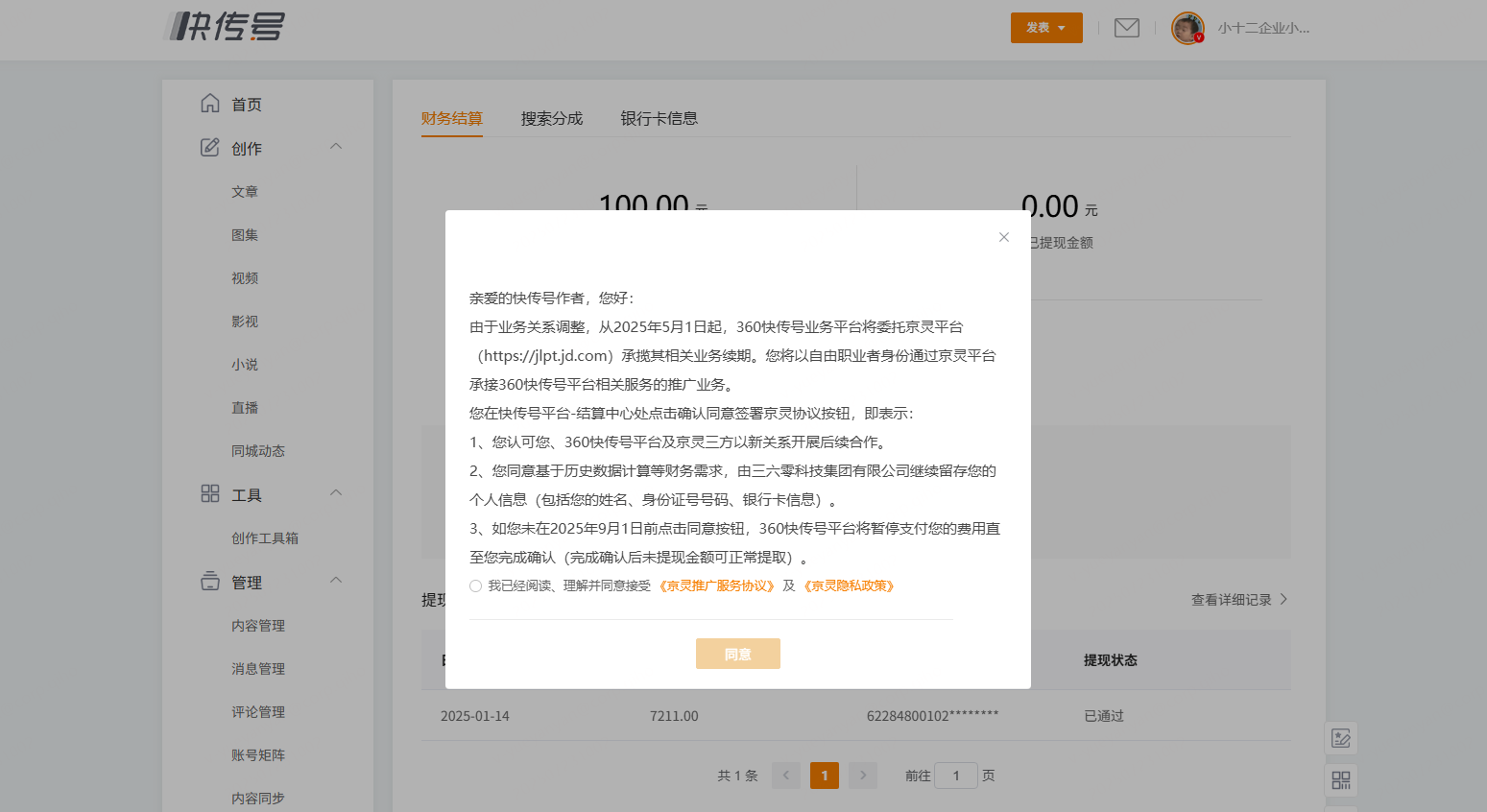Viewport: 1487px width, 812px height.
Task: Open 直播 in sidebar
Action: pos(245,408)
